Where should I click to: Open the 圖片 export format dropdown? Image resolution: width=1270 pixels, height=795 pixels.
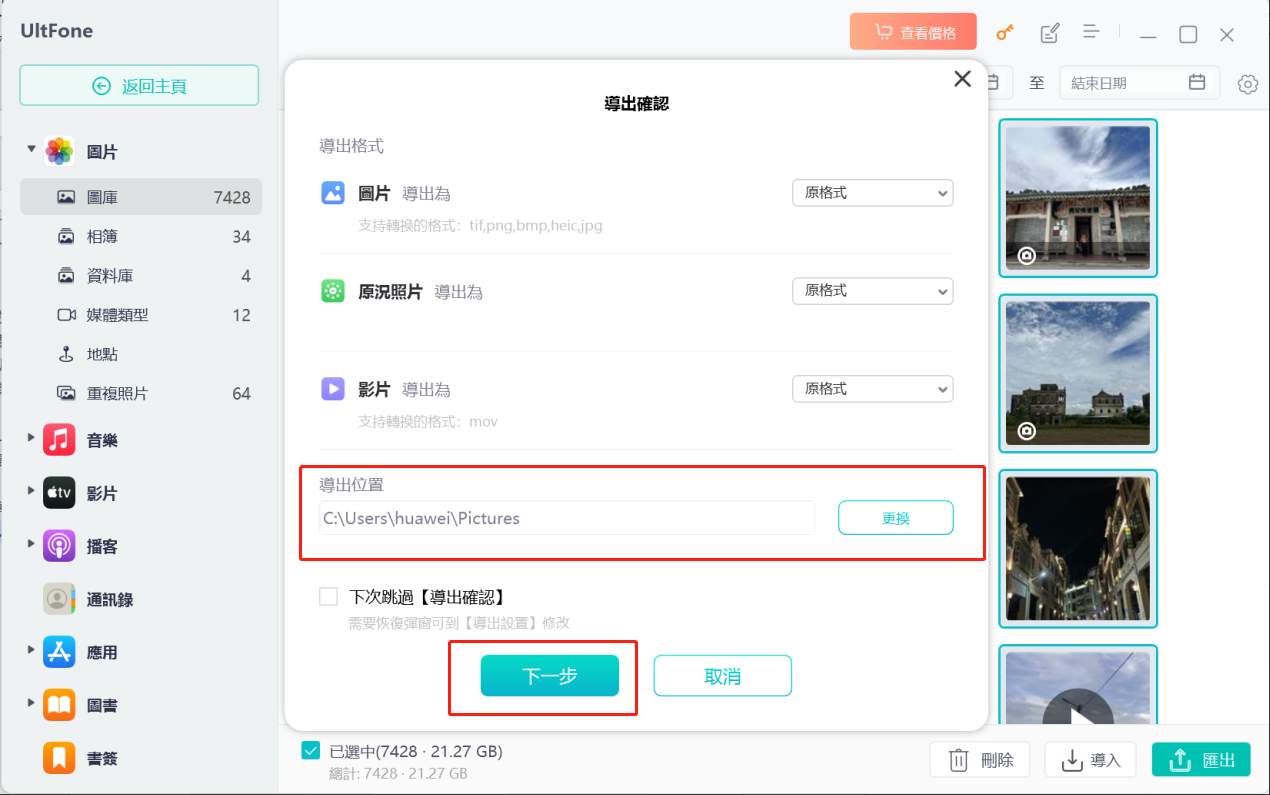click(x=872, y=192)
